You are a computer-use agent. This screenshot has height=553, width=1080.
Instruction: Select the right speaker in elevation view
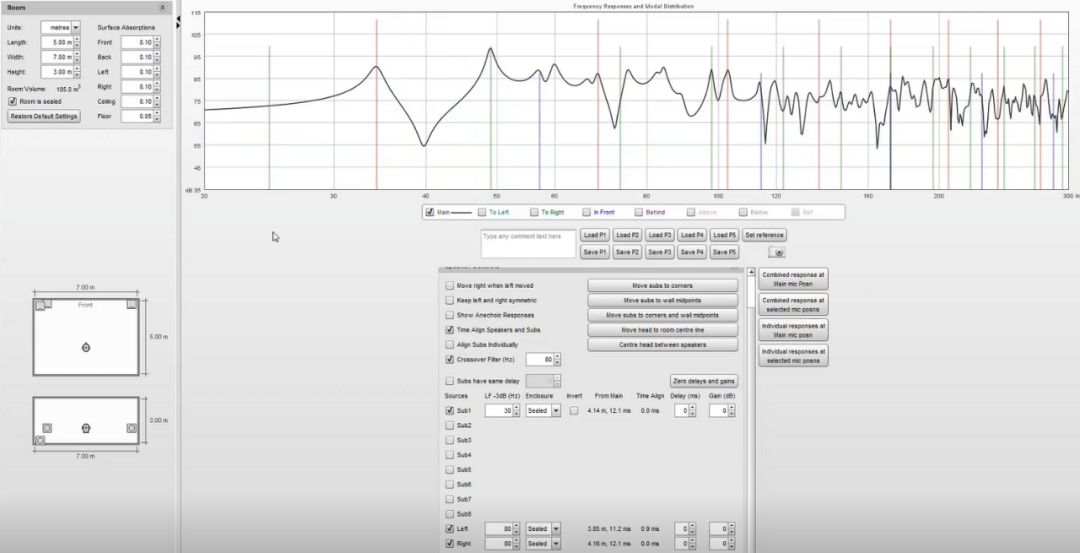(132, 428)
